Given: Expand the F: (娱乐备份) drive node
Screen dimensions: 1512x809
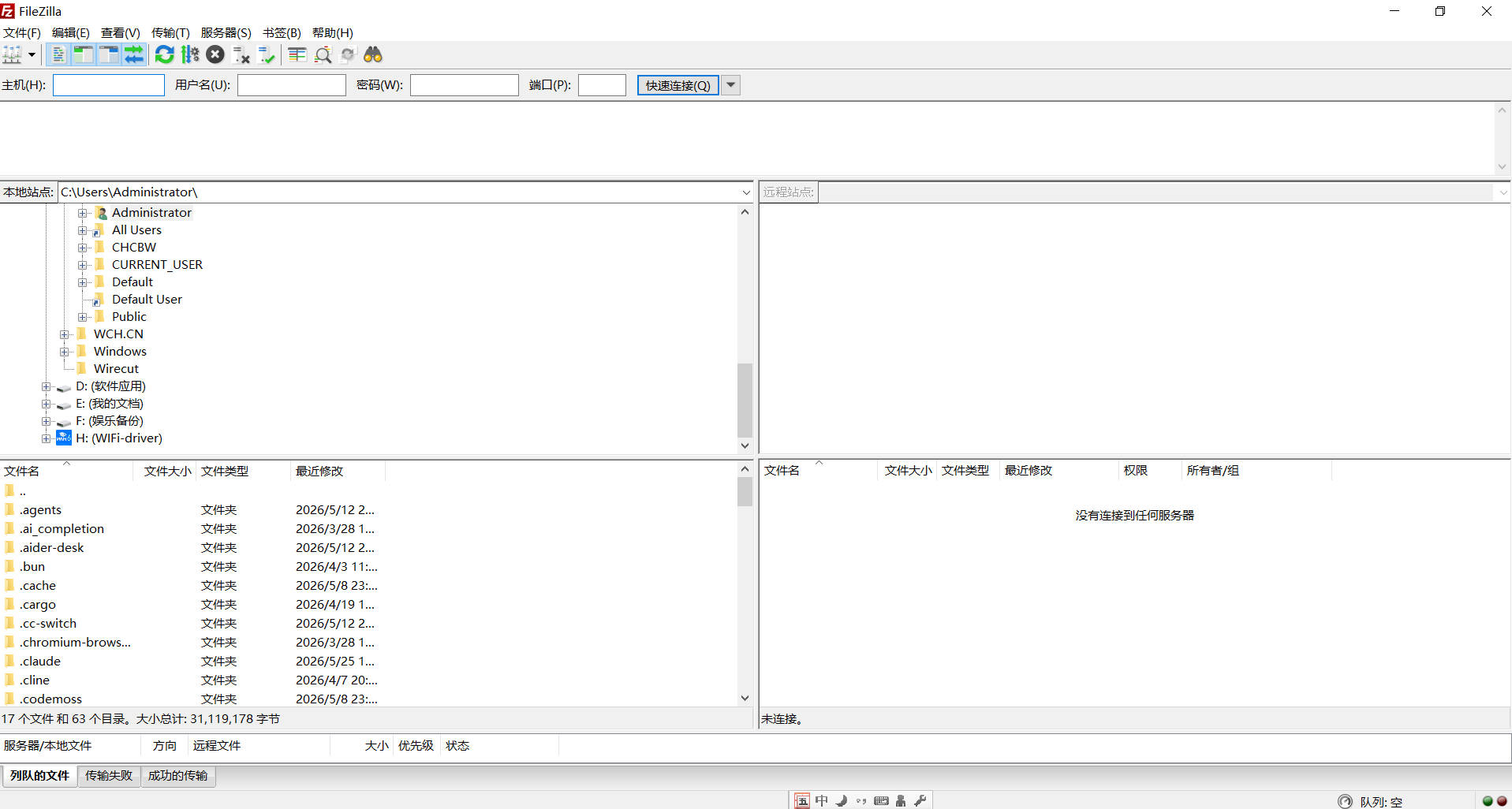Looking at the screenshot, I should (x=46, y=421).
